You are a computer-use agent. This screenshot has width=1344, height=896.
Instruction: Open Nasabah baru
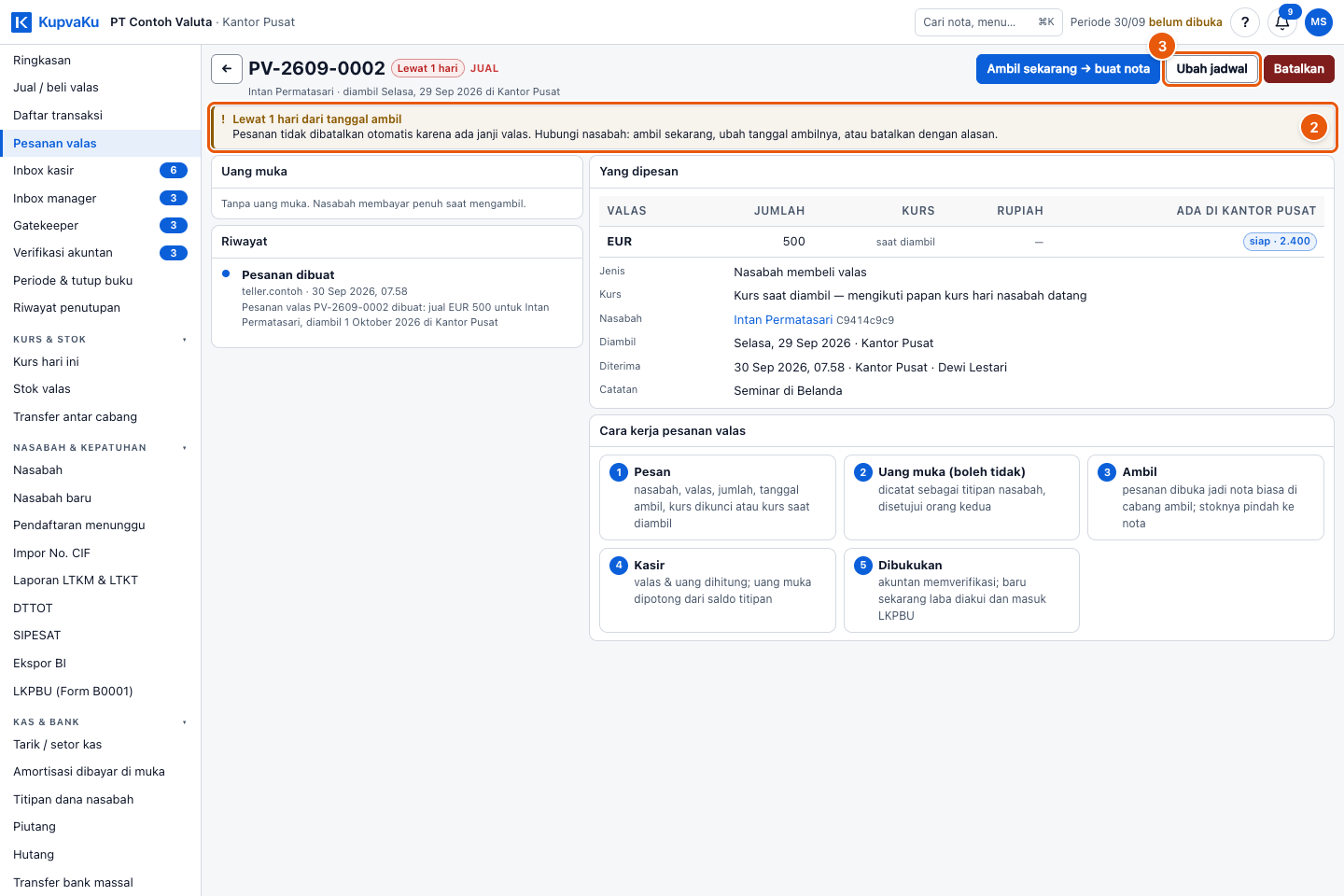pos(100,498)
